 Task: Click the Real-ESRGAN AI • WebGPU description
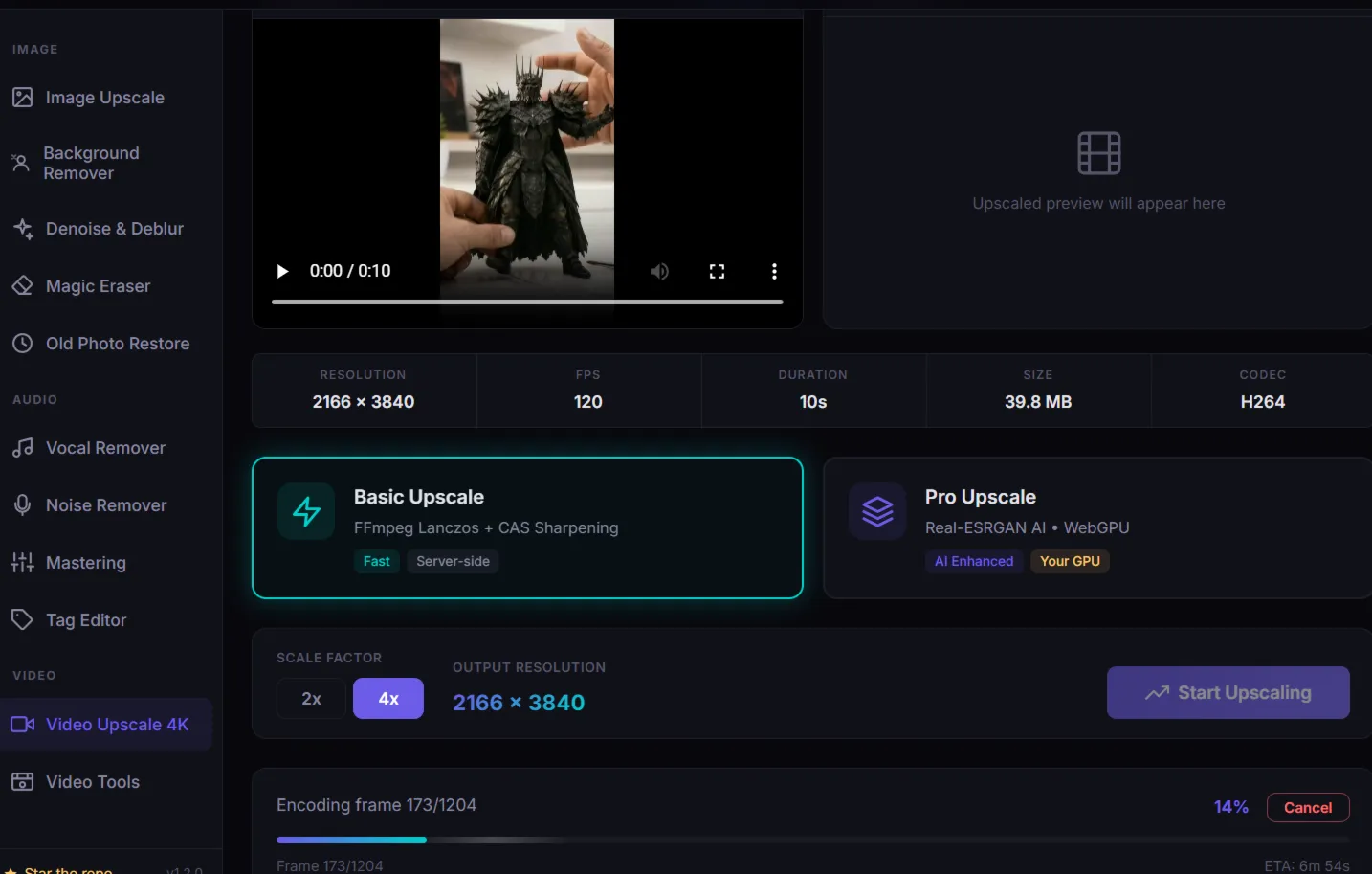[x=1028, y=527]
